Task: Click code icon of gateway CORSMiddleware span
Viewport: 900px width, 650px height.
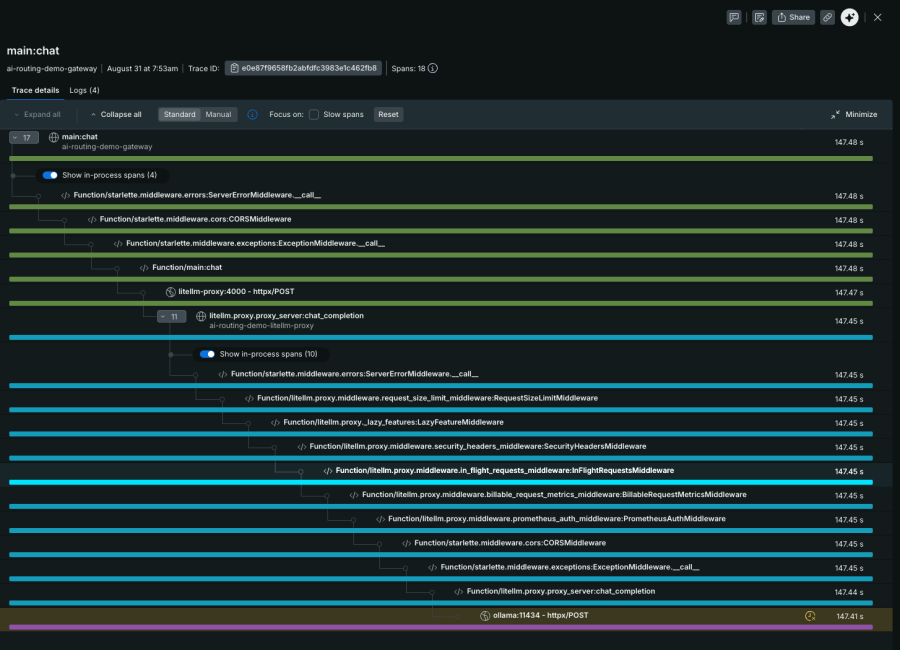Action: coord(92,219)
